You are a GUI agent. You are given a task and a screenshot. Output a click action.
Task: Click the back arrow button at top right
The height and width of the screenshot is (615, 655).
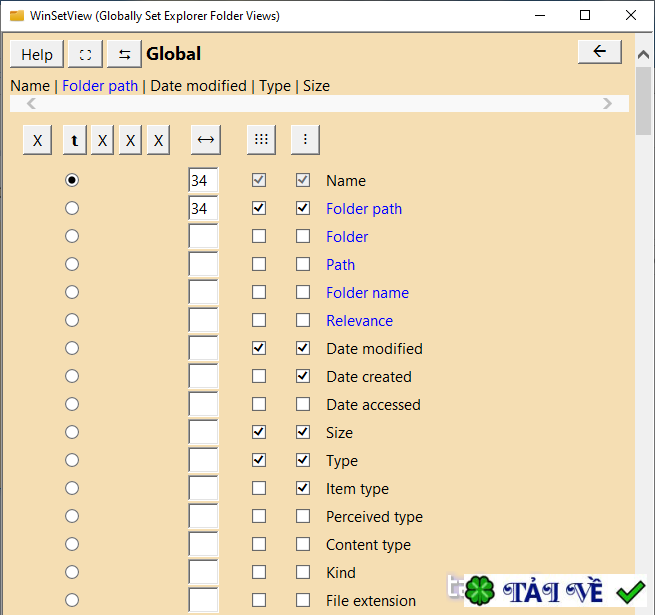[x=599, y=52]
